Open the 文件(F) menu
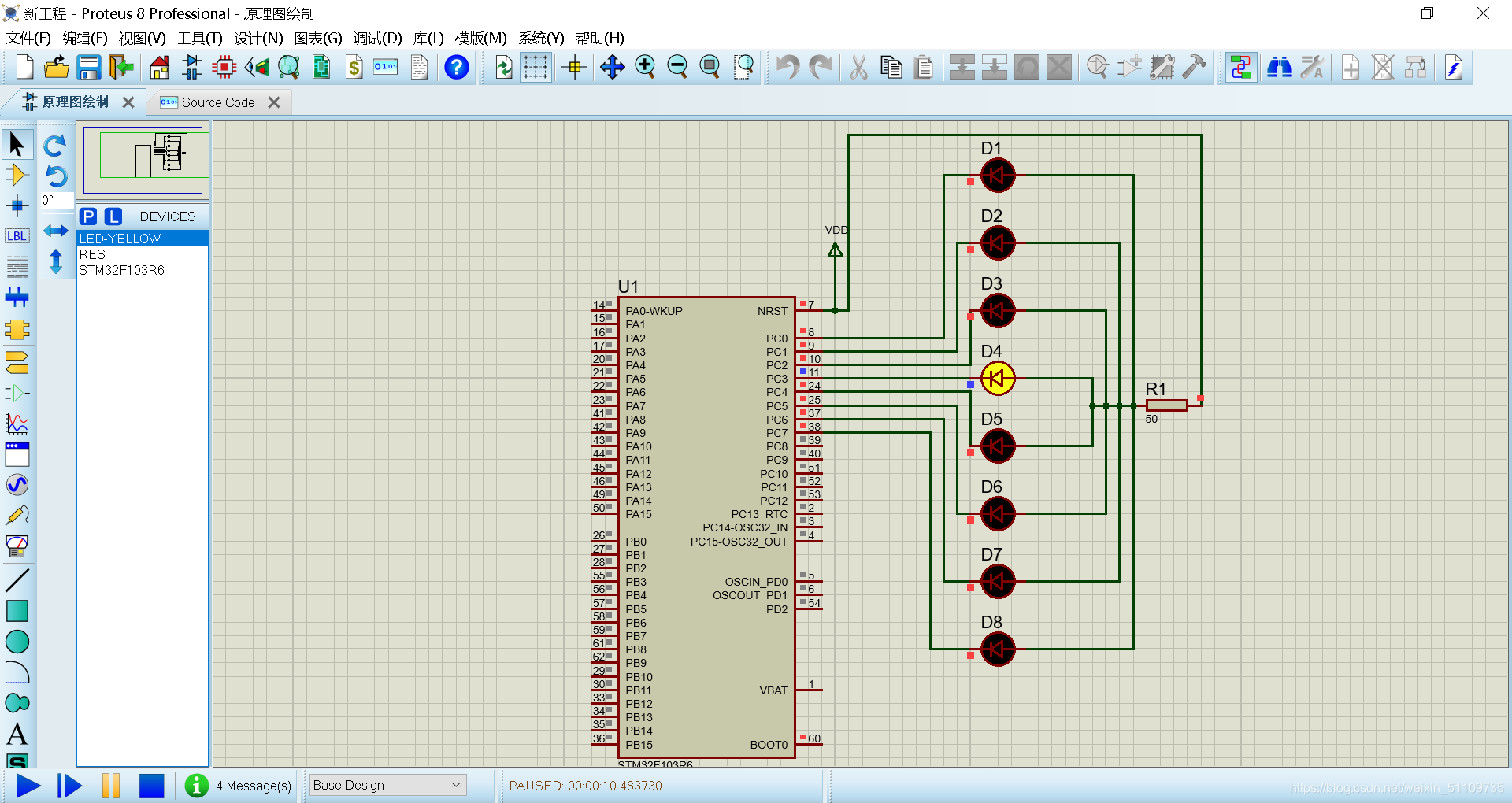Screen dimensions: 1512x803 pos(28,38)
